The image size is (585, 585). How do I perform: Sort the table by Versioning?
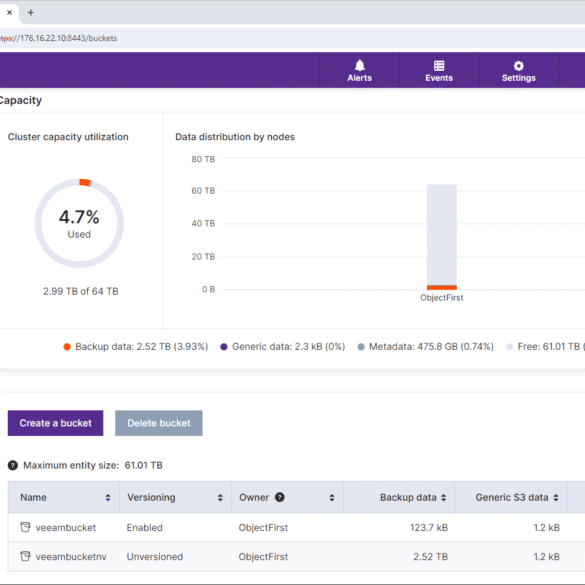click(220, 497)
